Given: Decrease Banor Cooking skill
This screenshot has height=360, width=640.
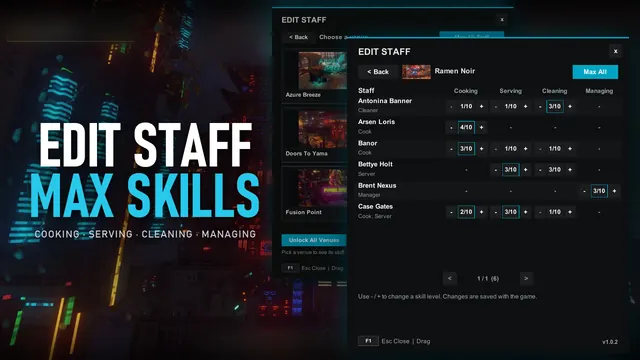Looking at the screenshot, I should pyautogui.click(x=451, y=149).
